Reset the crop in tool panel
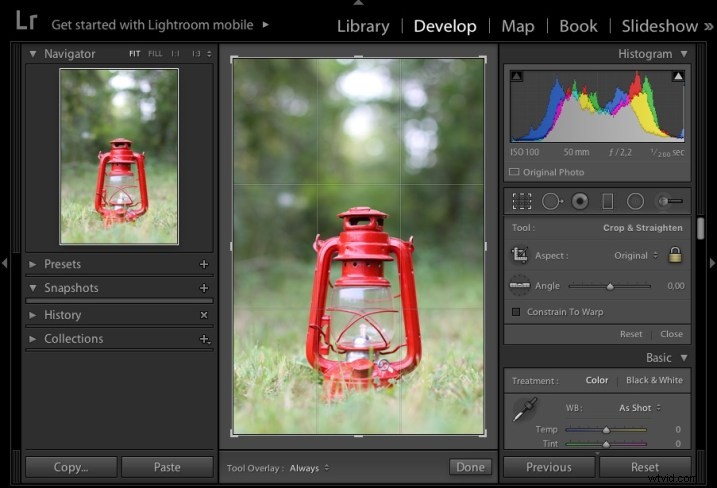 pyautogui.click(x=631, y=334)
